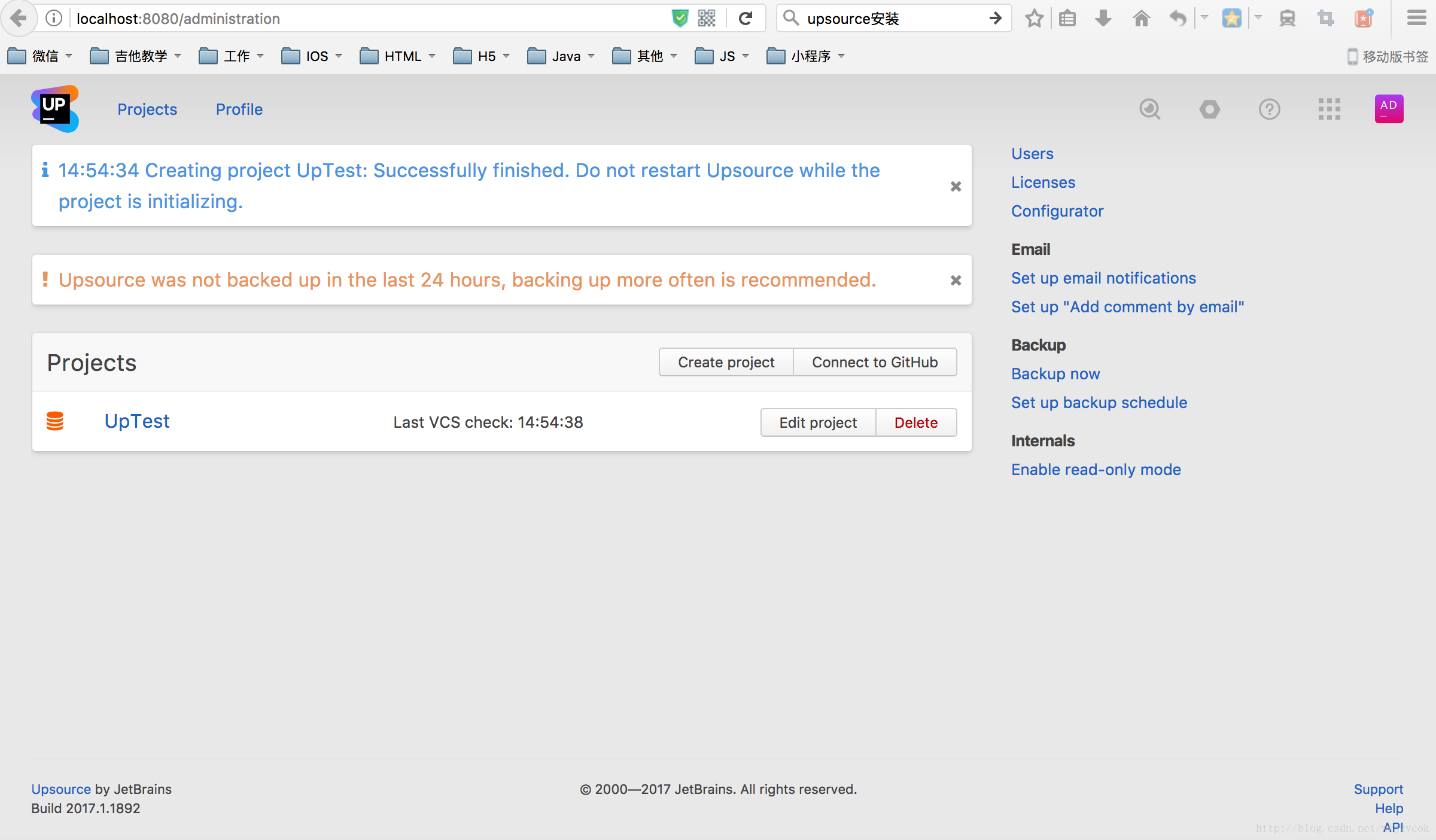Click the Create project button
This screenshot has width=1436, height=840.
(726, 362)
